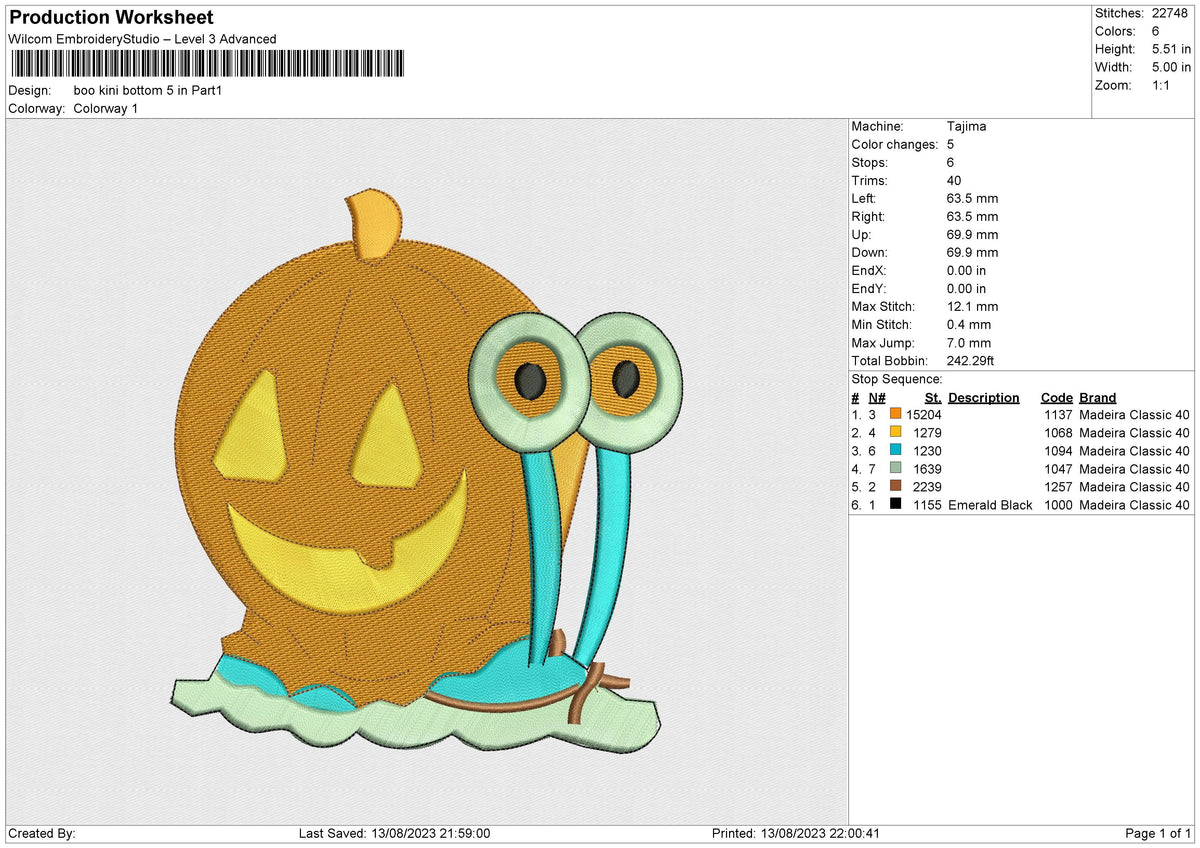Click the Colorway 1 label

click(105, 108)
